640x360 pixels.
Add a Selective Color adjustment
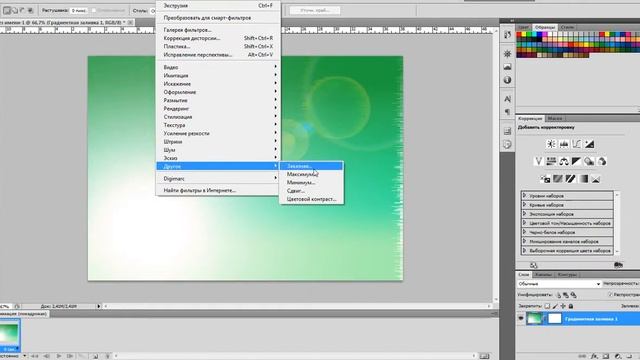pos(596,179)
